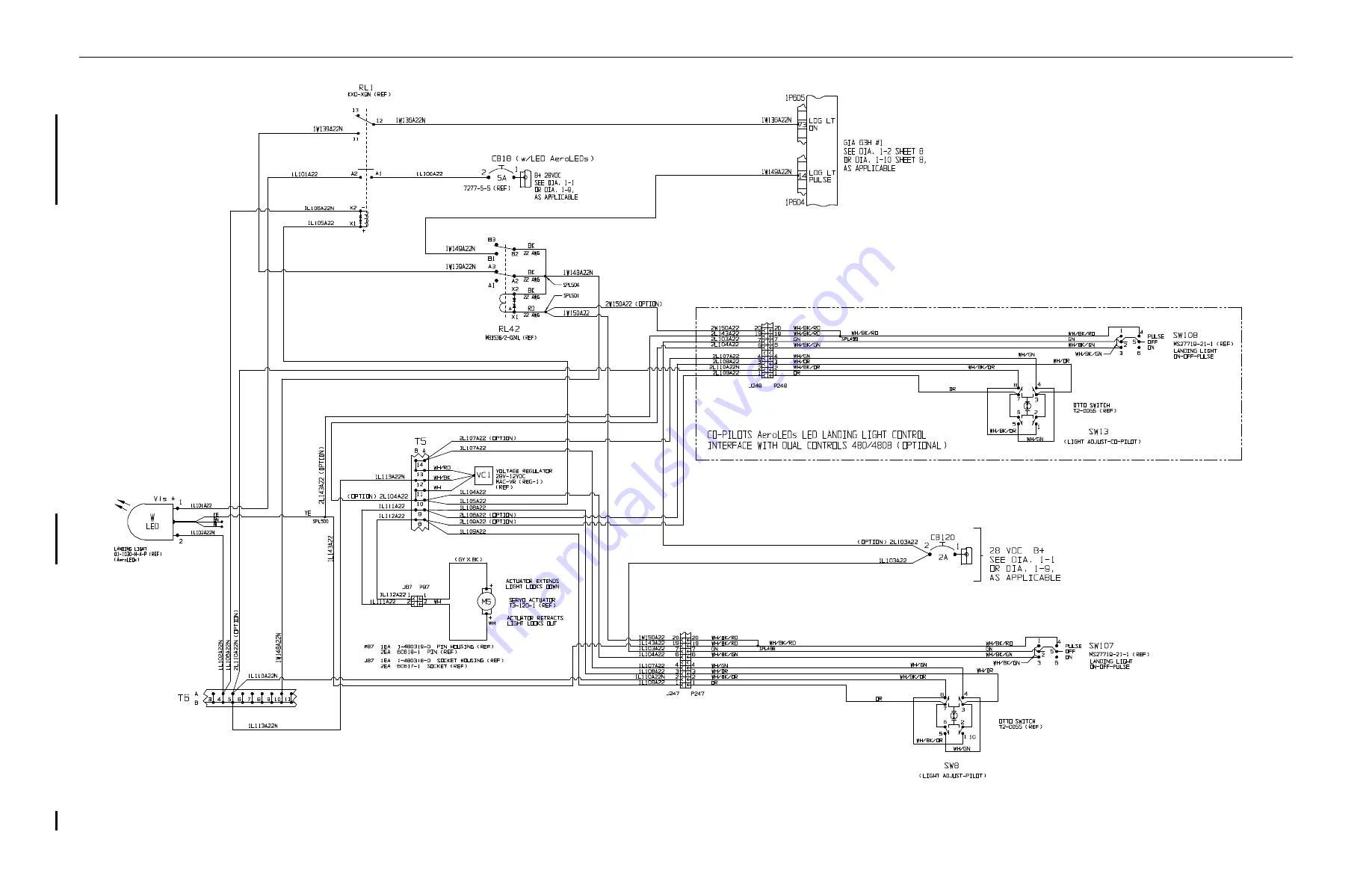Click the 2L107A22 (OPTION) wire label
Image resolution: width=1372 pixels, height=888 pixels.
tap(487, 438)
